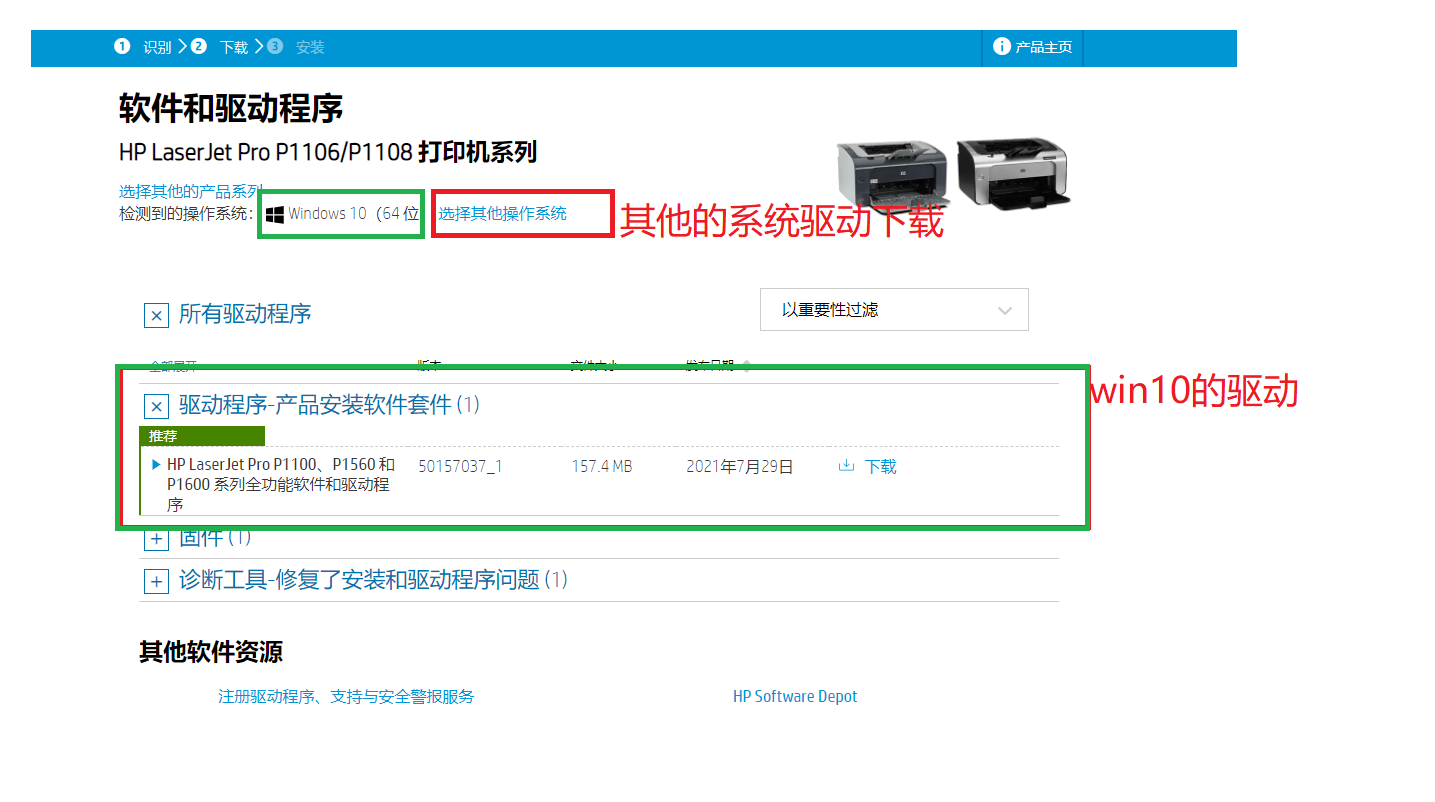The width and height of the screenshot is (1435, 802).
Task: Click HP LaserJet Pro P1106/P1108 title
Action: pyautogui.click(x=328, y=152)
